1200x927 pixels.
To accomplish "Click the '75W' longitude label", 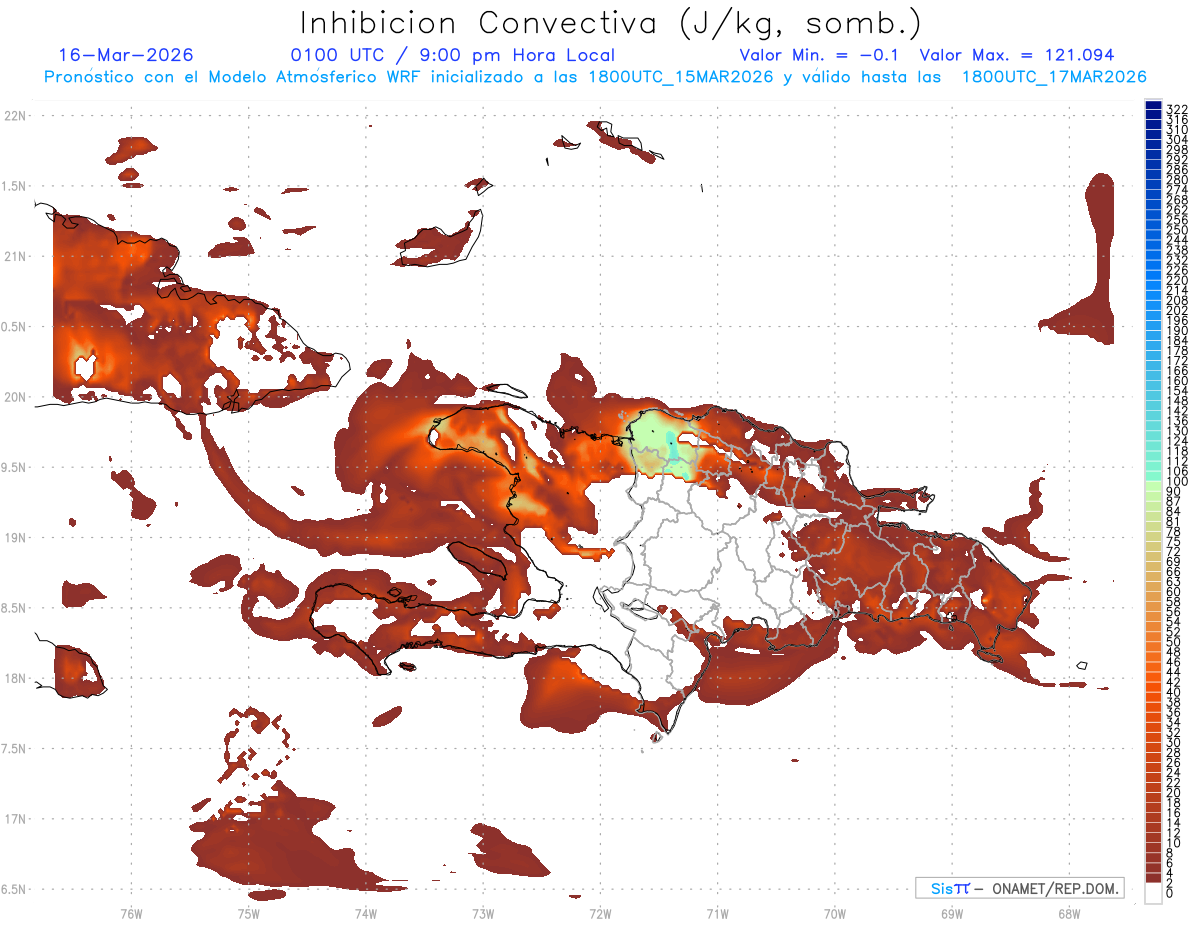I will [x=248, y=913].
